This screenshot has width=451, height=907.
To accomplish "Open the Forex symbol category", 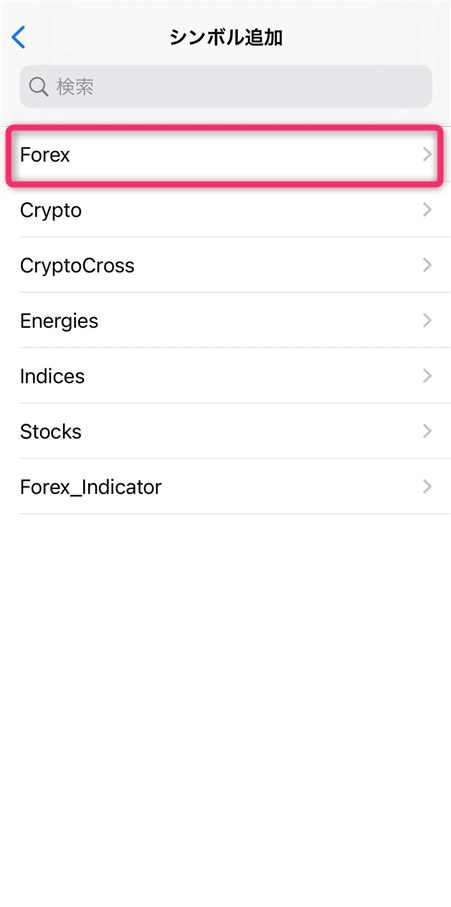I will coord(226,155).
